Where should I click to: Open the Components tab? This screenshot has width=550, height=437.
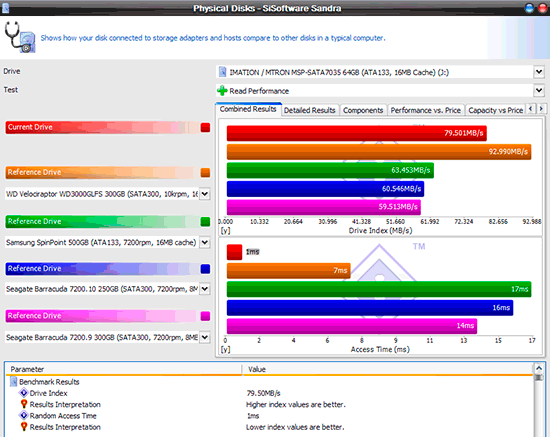(363, 110)
